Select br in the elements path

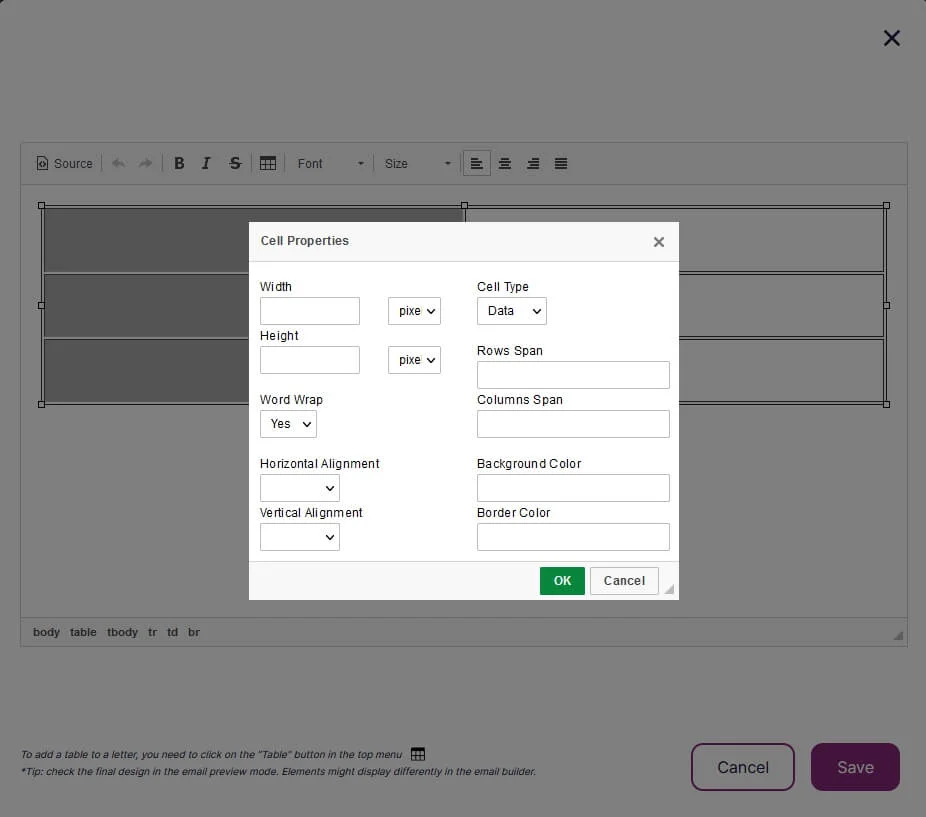click(194, 632)
